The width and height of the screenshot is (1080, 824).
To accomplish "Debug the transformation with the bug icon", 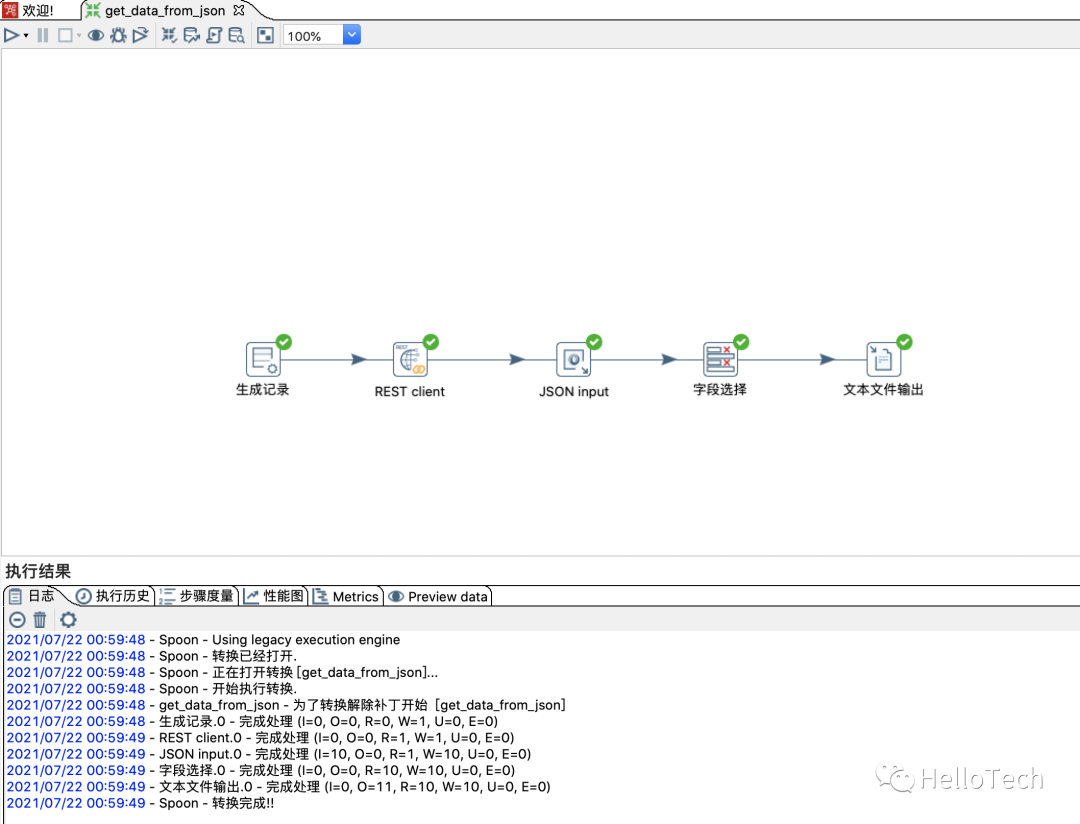I will tap(118, 35).
